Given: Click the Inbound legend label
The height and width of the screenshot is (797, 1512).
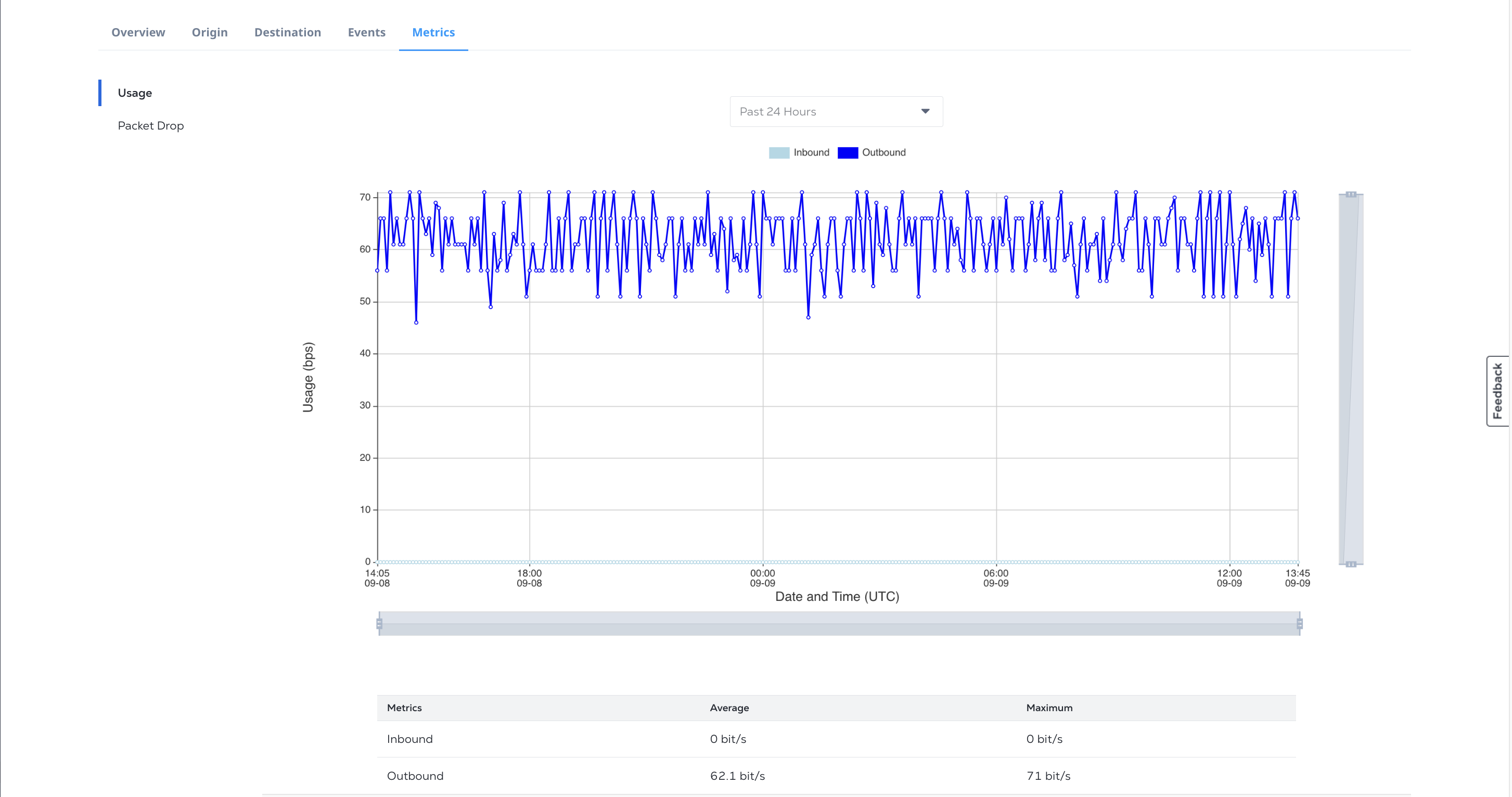Looking at the screenshot, I should 811,152.
